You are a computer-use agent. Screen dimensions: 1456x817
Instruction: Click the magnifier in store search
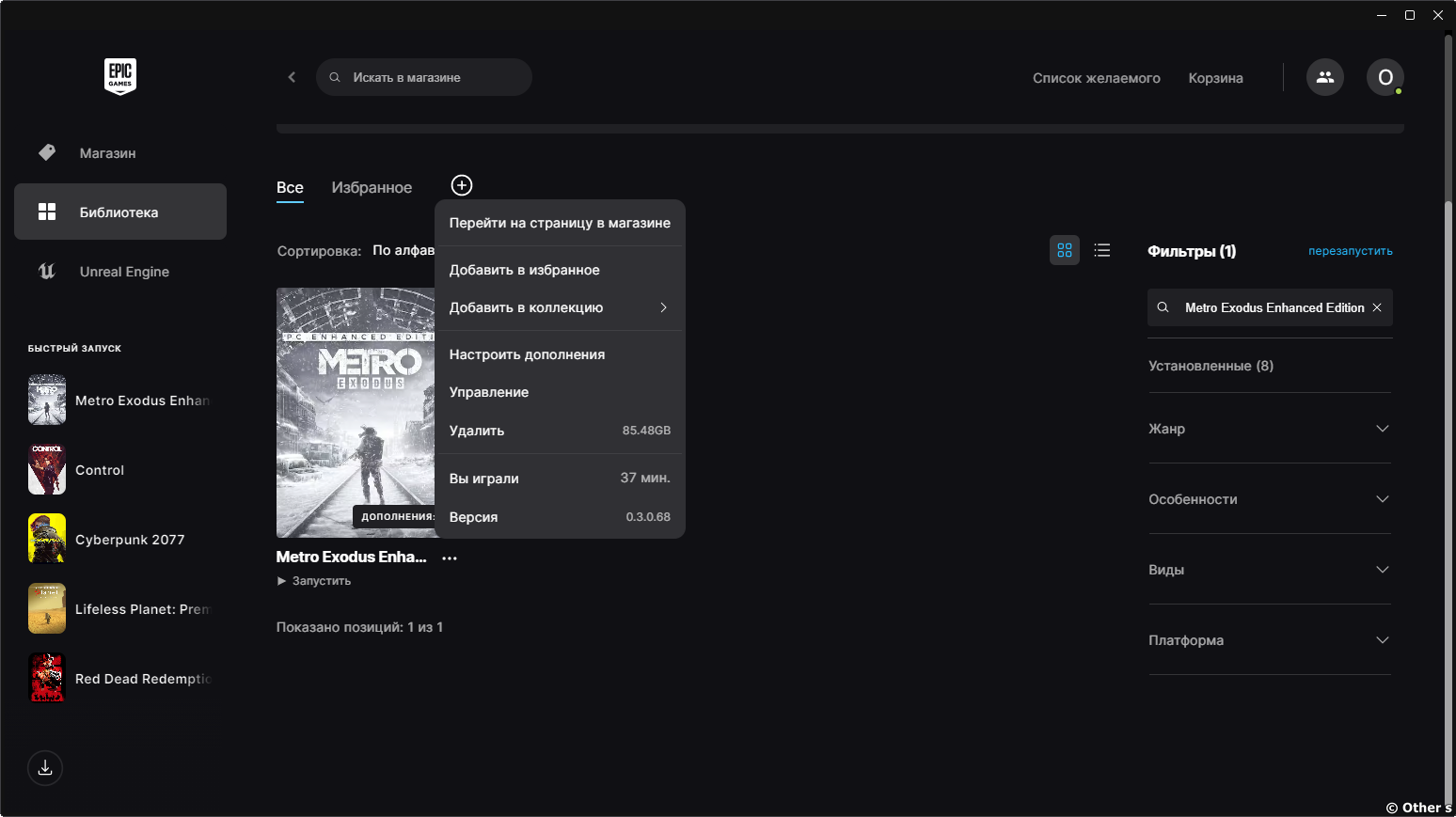coord(335,77)
